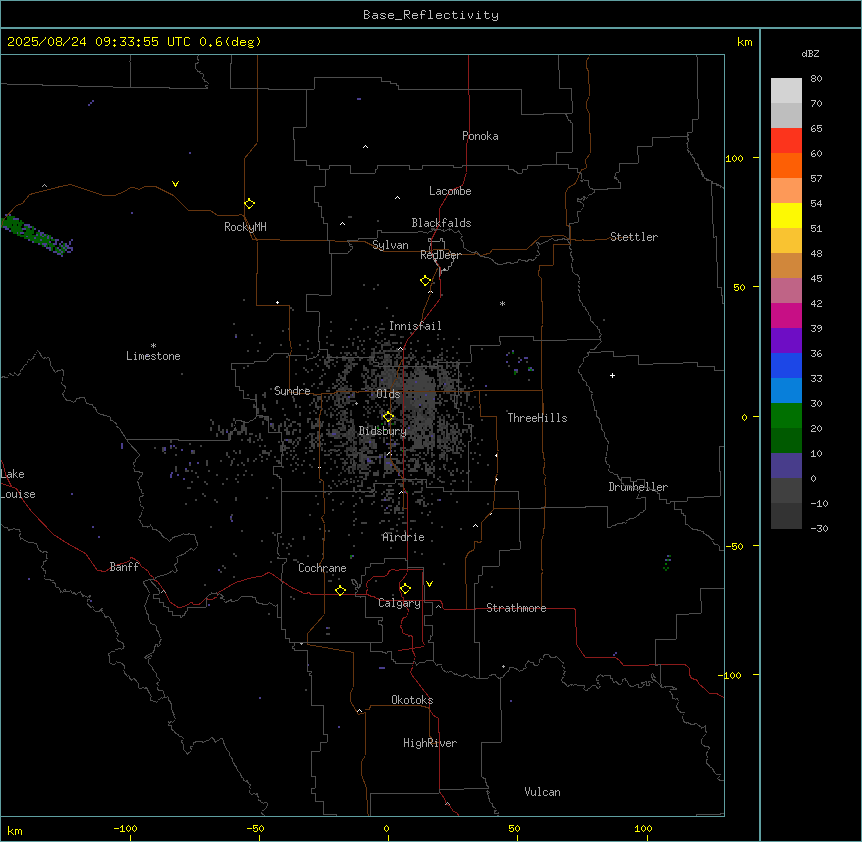862x842 pixels.
Task: Click the Lacombe city label
Action: tap(450, 191)
